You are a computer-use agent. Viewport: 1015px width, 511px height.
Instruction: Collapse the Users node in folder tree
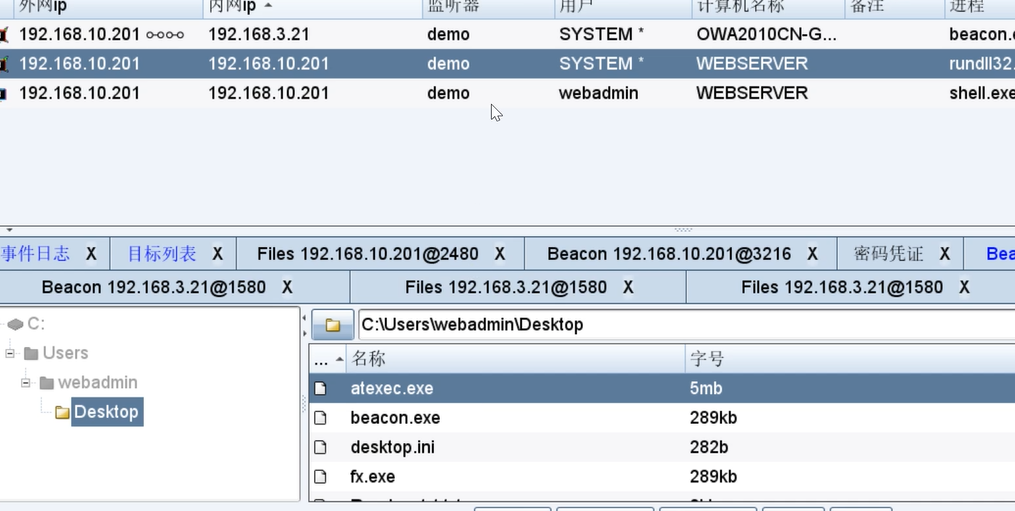pyautogui.click(x=10, y=353)
